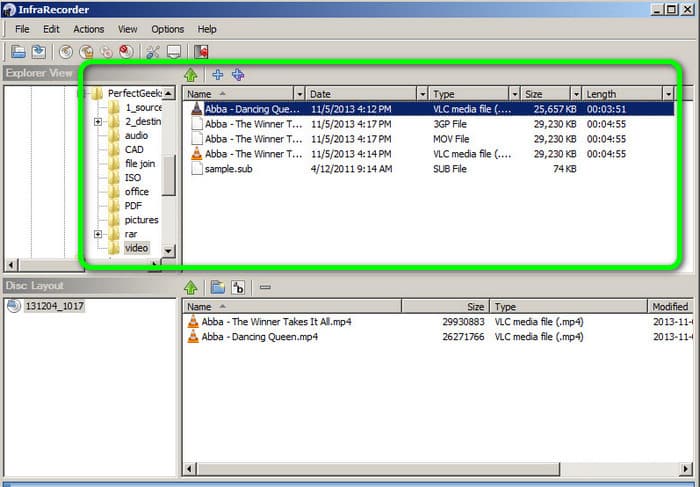This screenshot has width=700, height=487.
Task: Open the Type column dropdown arrow
Action: (x=515, y=94)
